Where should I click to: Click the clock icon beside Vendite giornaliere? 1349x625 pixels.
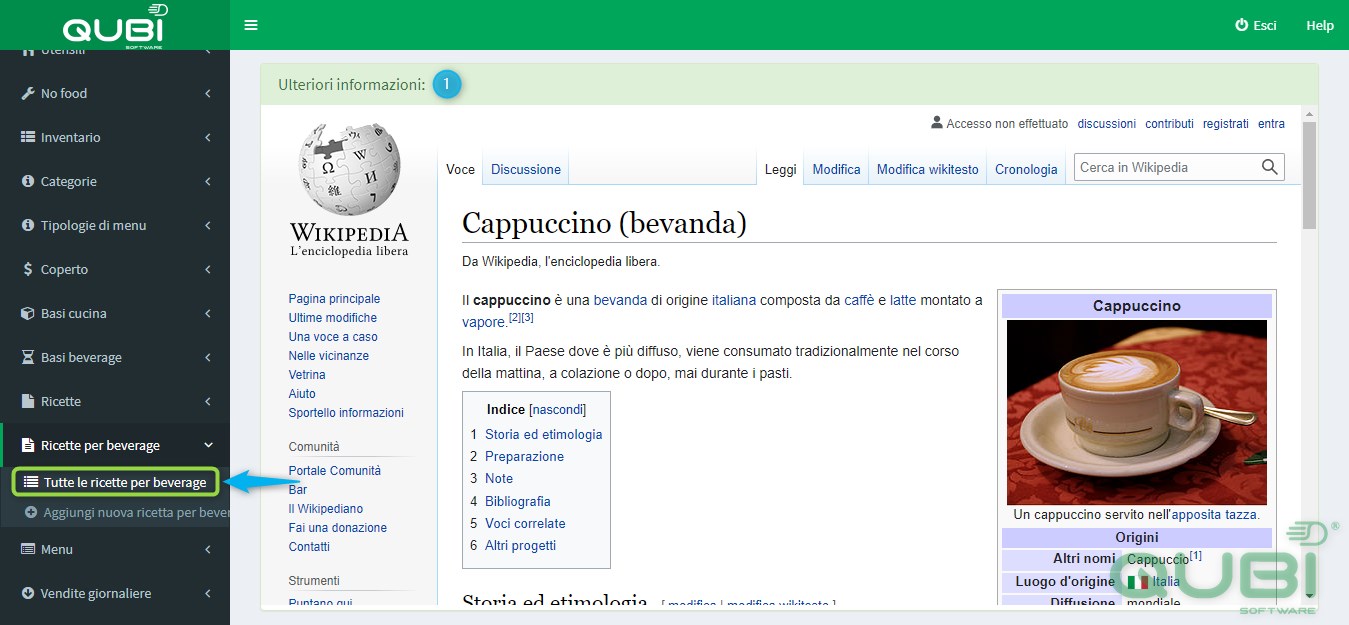(x=28, y=593)
